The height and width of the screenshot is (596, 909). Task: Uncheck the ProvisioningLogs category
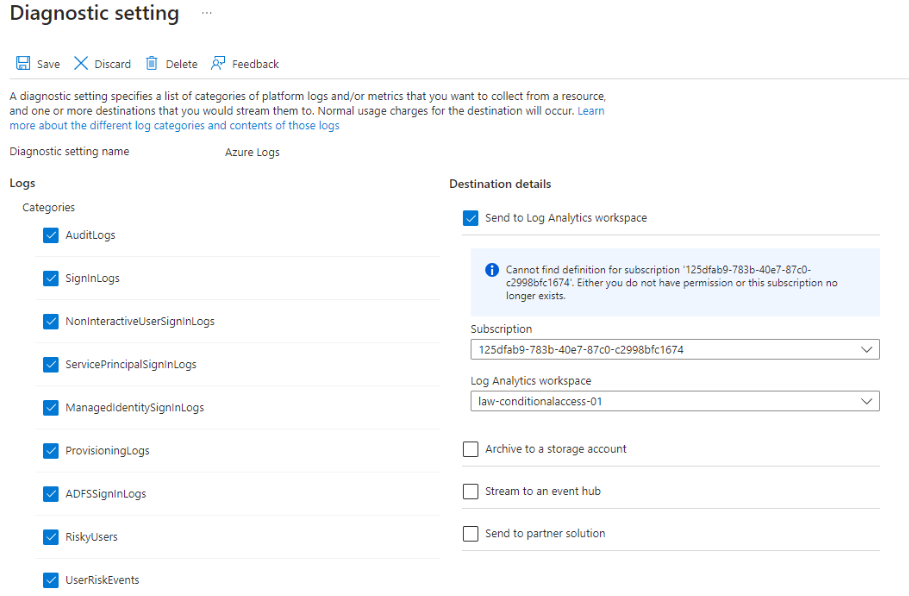point(50,450)
